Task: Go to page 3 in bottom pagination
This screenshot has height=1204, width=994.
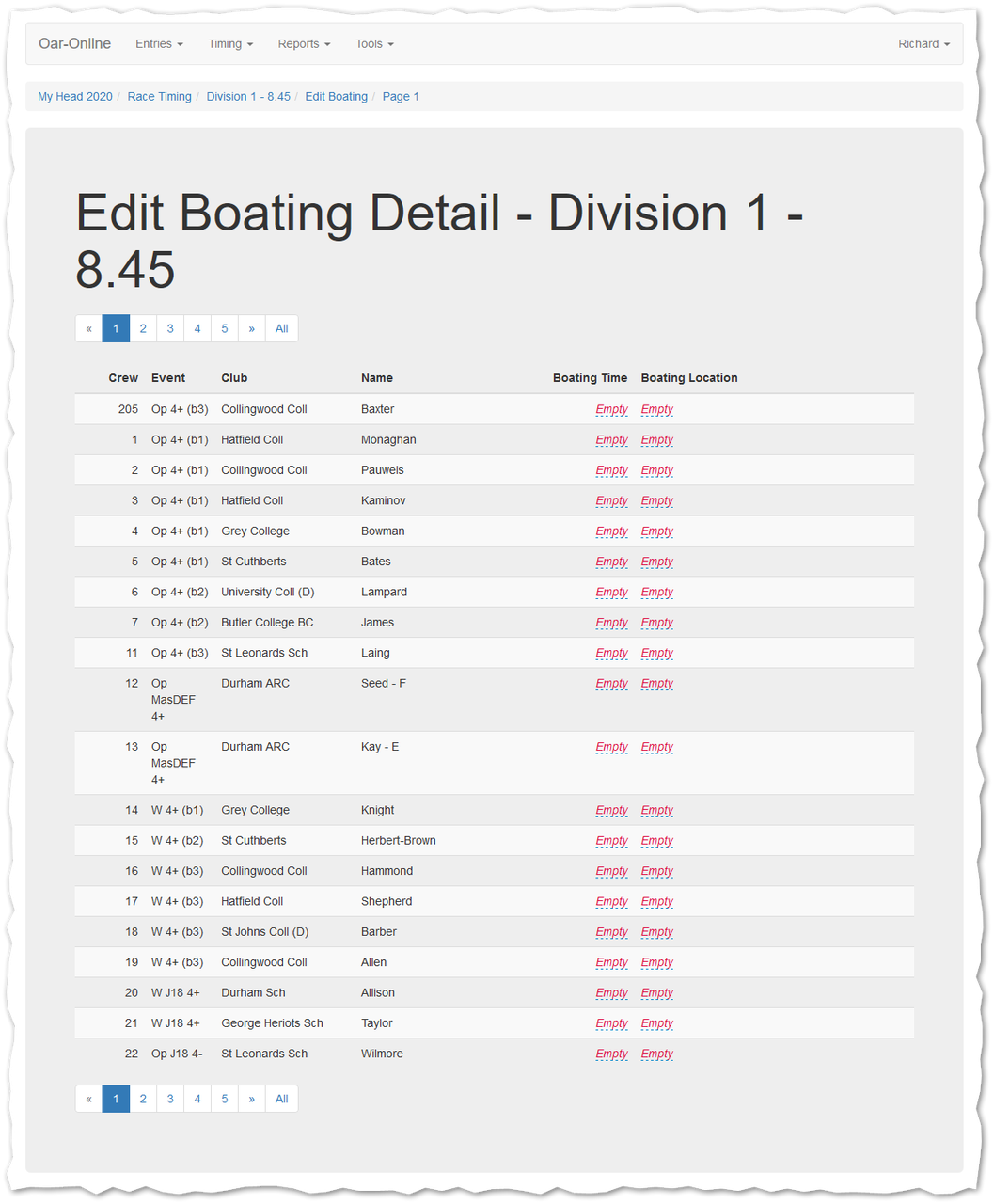Action: point(170,1099)
